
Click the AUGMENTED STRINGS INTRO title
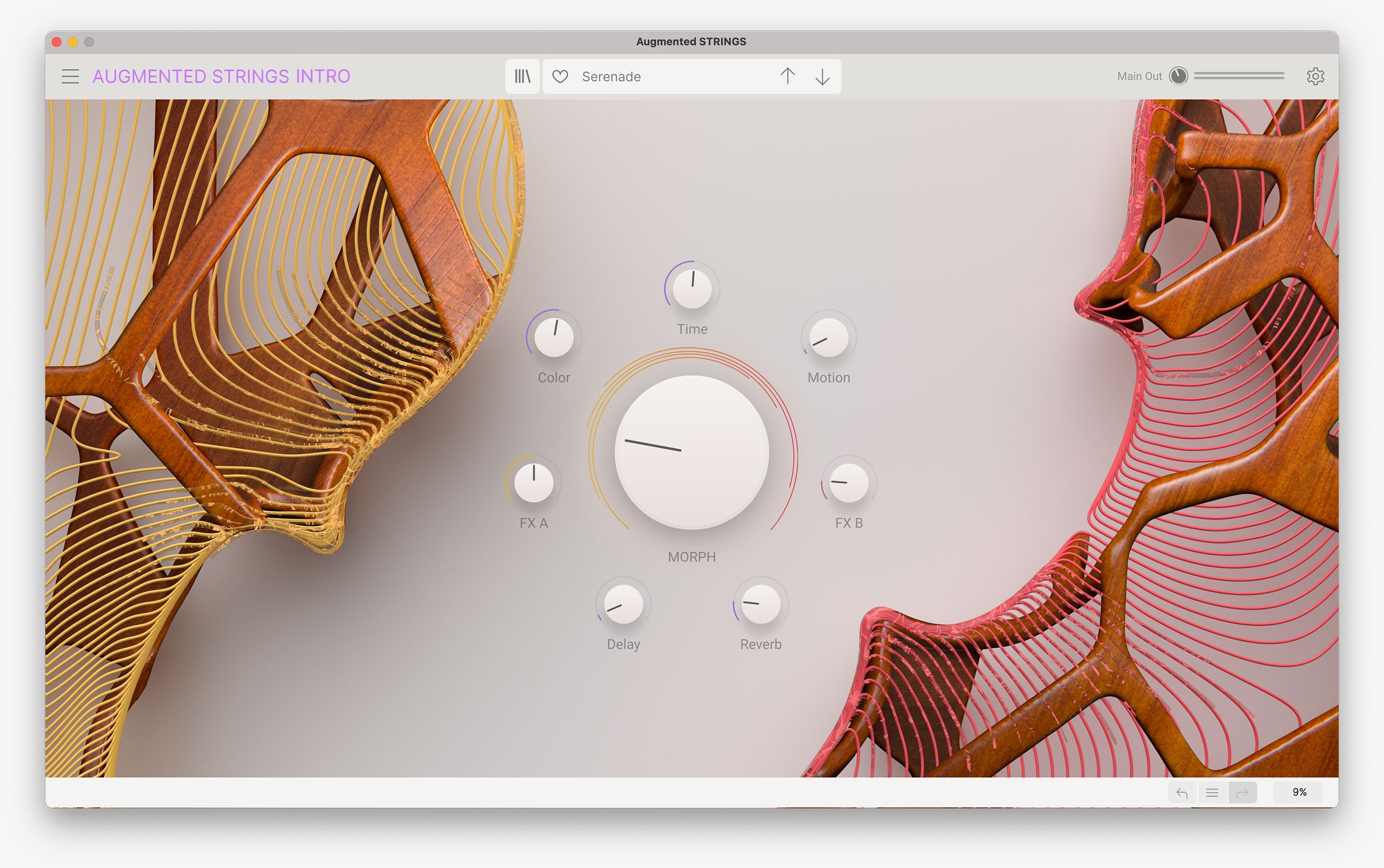click(x=221, y=76)
